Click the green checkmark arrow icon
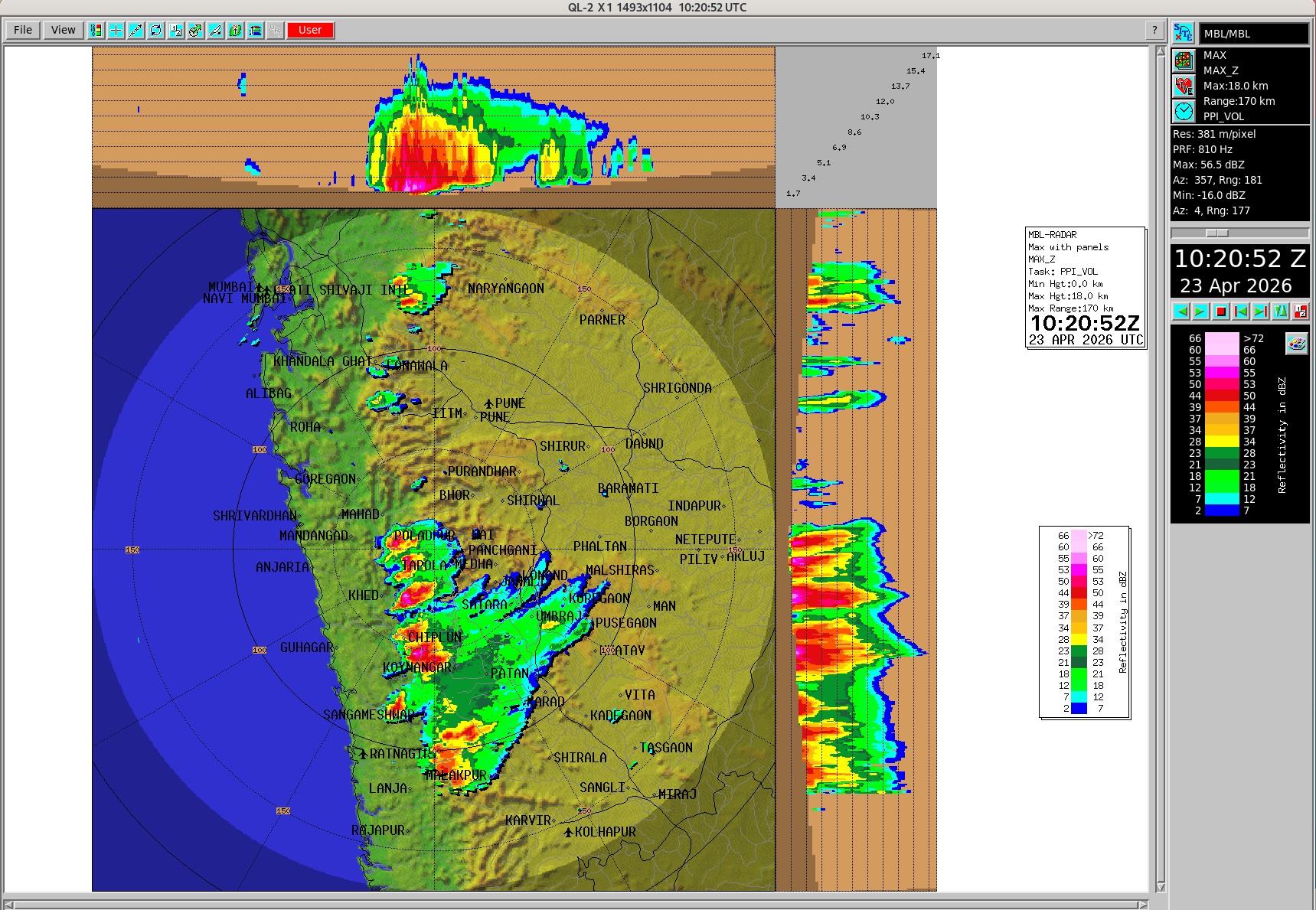 point(195,30)
